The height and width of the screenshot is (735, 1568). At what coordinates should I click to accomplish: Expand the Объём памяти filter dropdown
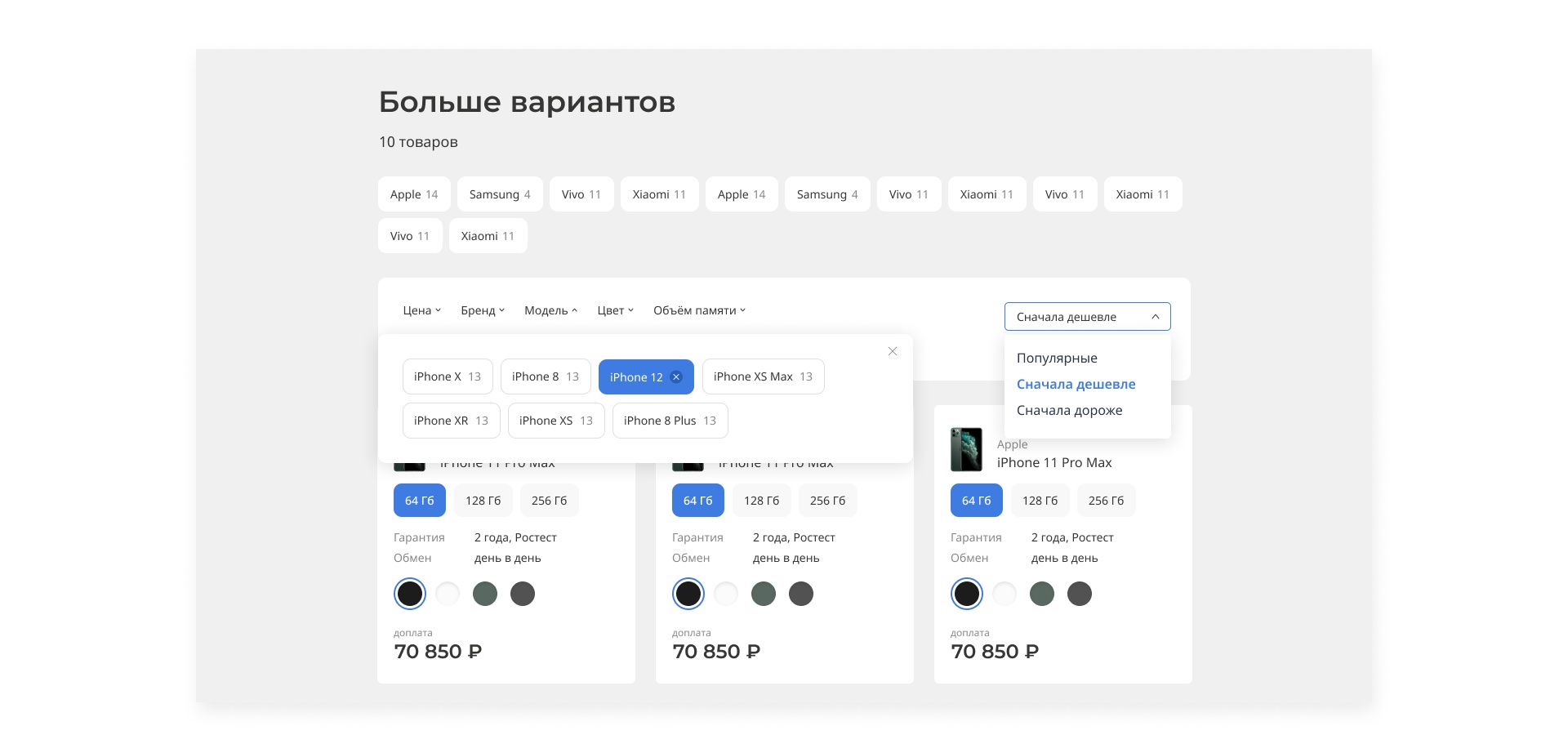pyautogui.click(x=700, y=310)
